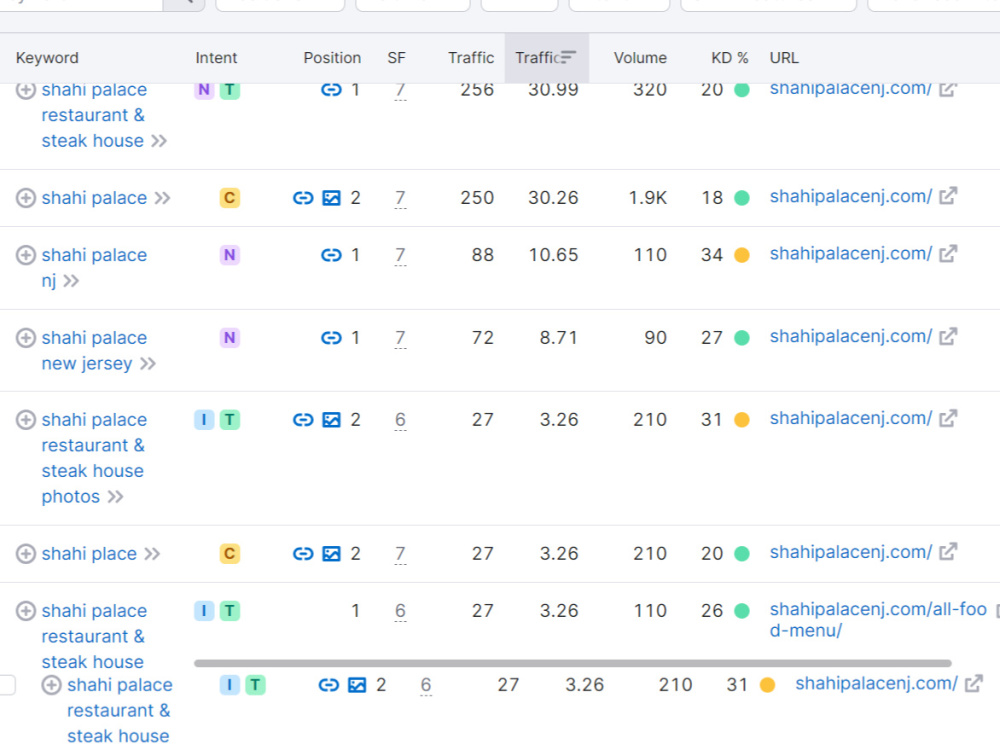Click the image pack icon in the 'steak house photos' row

point(331,420)
